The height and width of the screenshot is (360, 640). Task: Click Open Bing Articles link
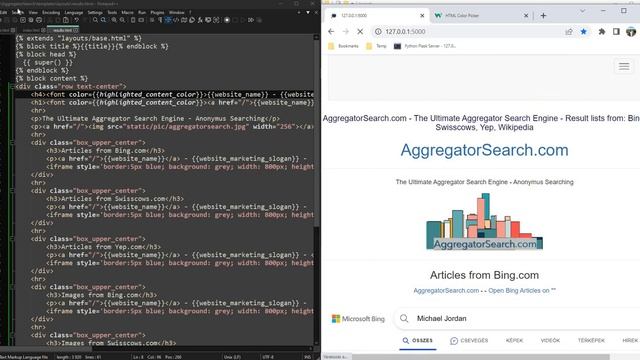coord(522,291)
